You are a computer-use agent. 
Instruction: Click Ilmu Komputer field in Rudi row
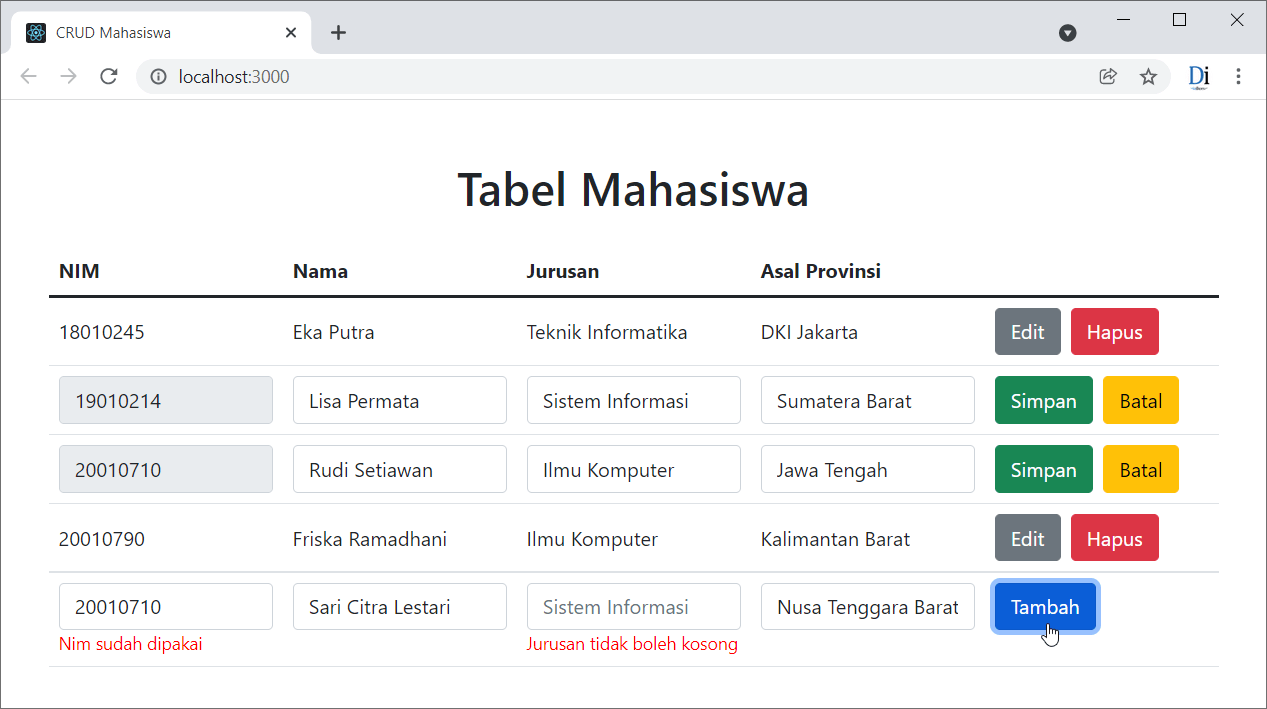[634, 470]
